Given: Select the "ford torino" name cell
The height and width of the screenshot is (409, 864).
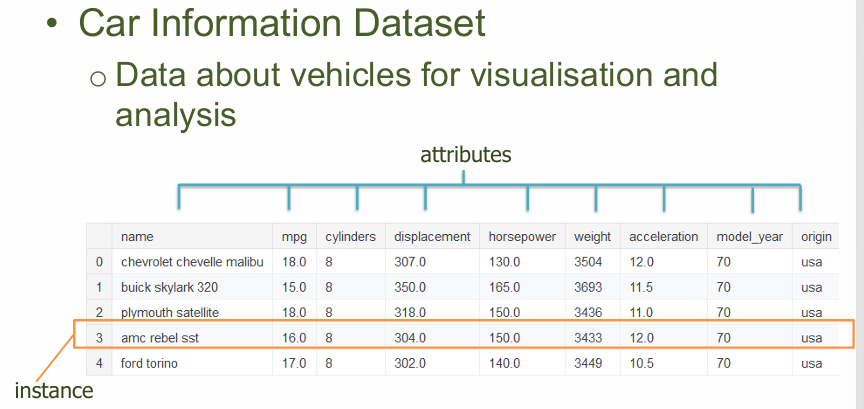Looking at the screenshot, I should pyautogui.click(x=149, y=363).
